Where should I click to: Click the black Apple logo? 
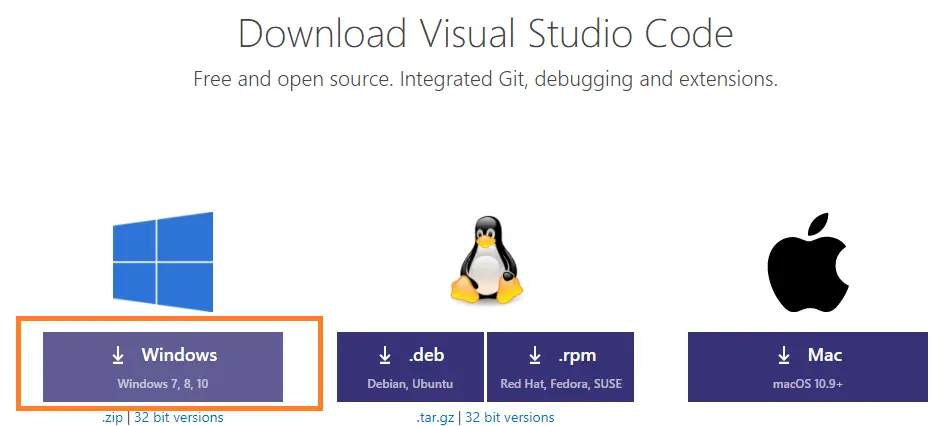coord(806,262)
